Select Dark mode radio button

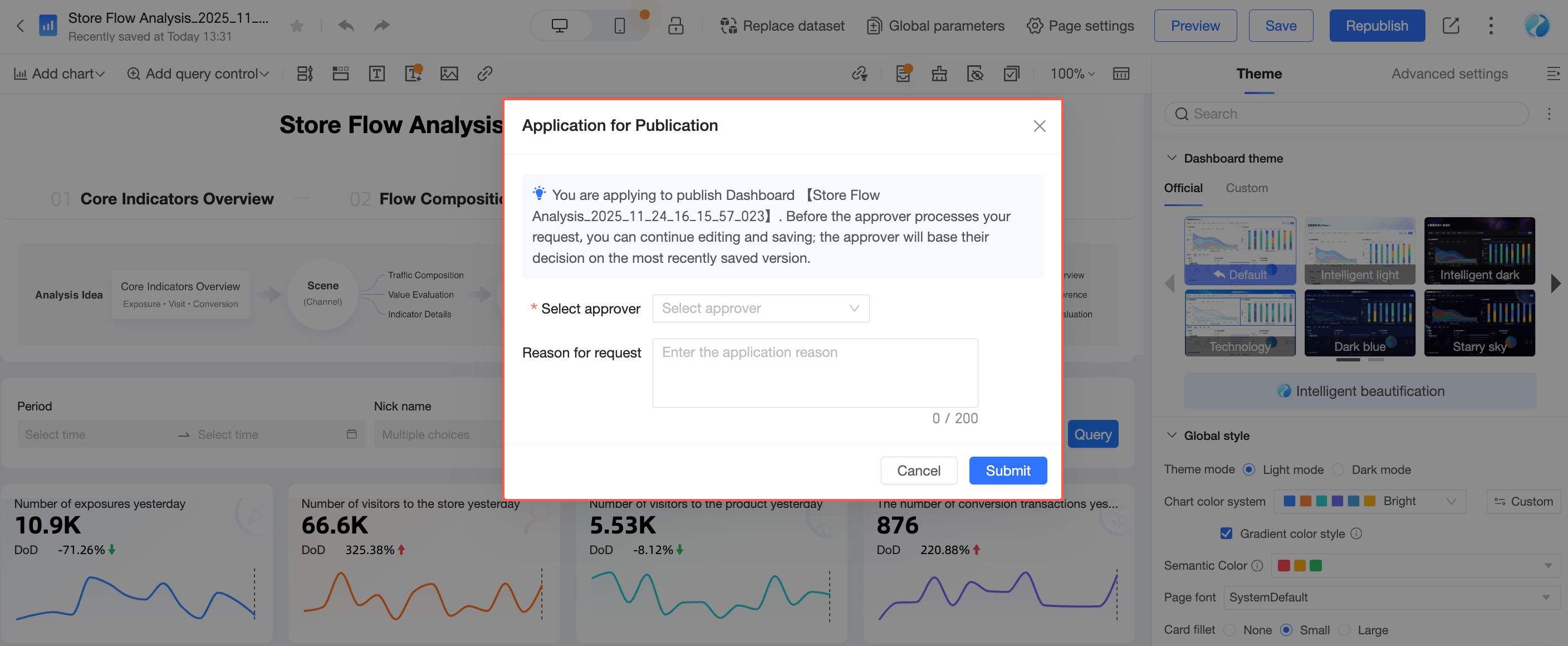coord(1338,469)
